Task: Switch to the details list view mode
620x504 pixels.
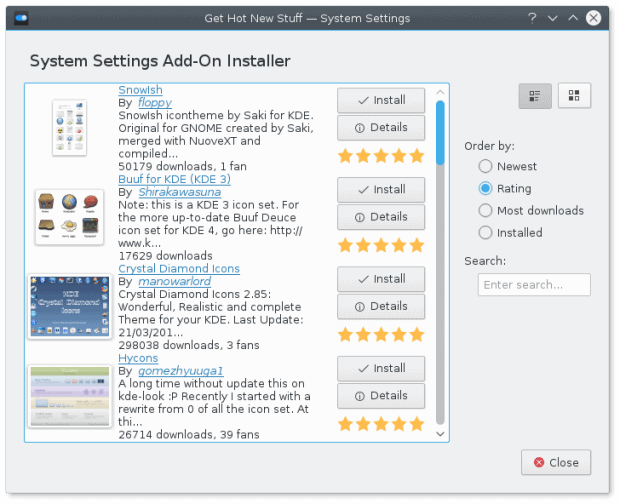Action: tap(535, 96)
